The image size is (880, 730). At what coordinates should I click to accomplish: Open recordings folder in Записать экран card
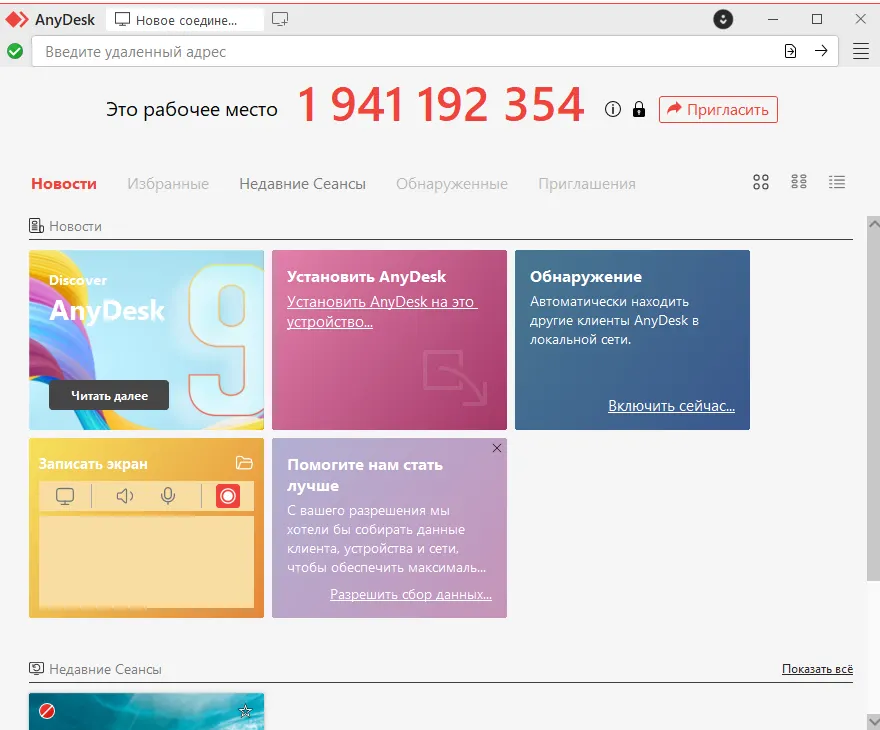tap(244, 463)
